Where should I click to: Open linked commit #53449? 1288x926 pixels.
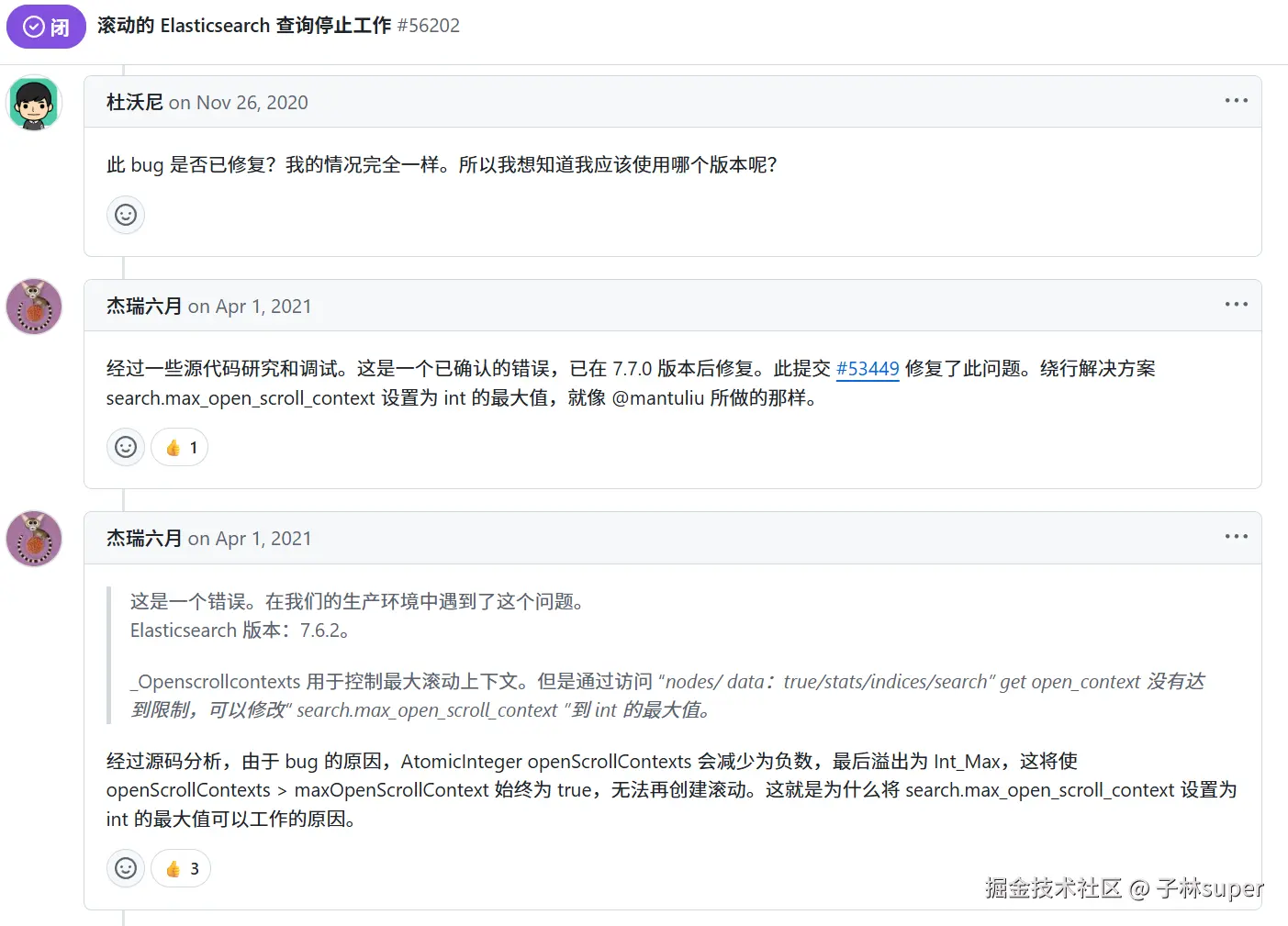[868, 369]
